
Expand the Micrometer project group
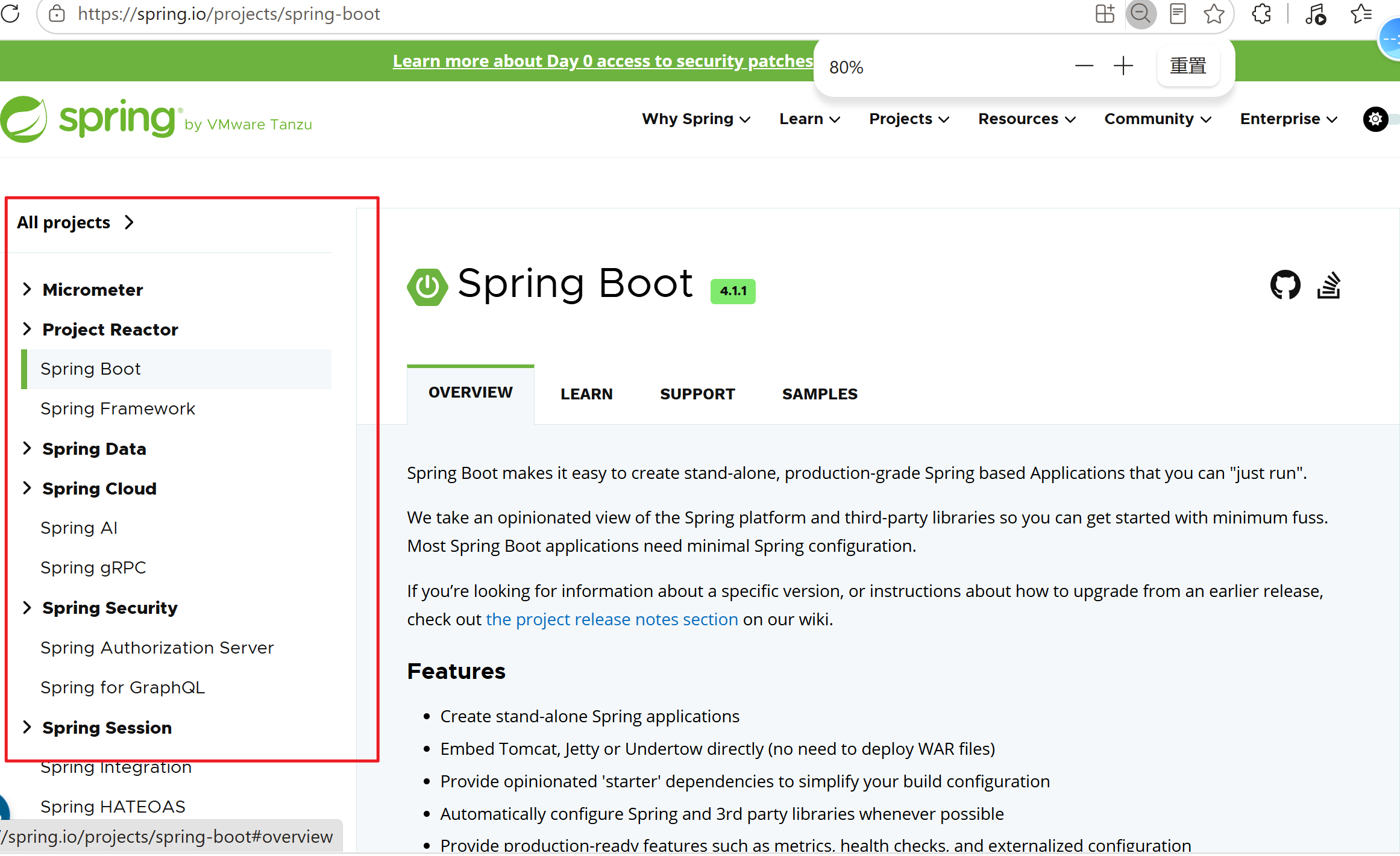click(x=27, y=289)
